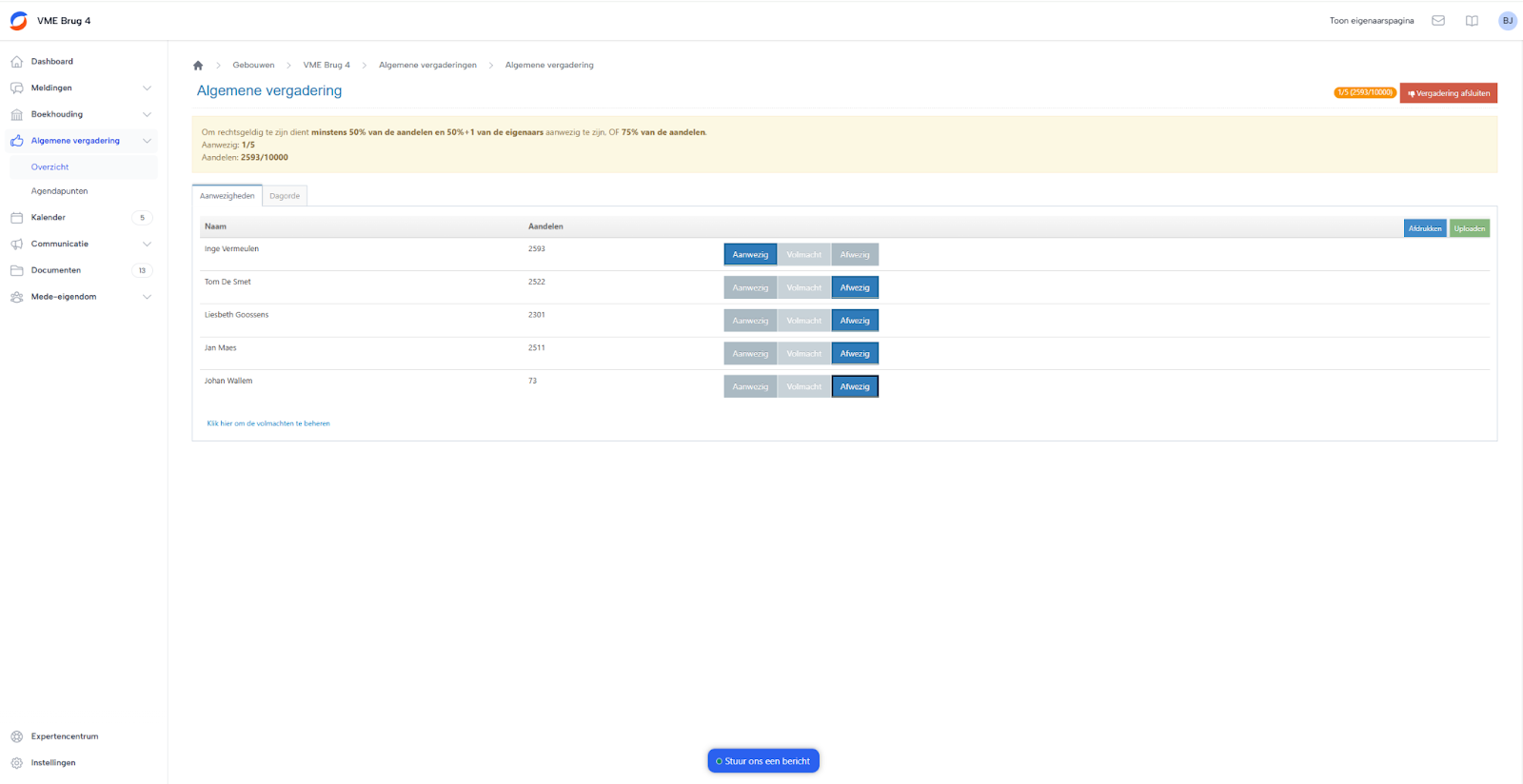Click the home icon in breadcrumb
This screenshot has height=784, width=1523.
198,66
